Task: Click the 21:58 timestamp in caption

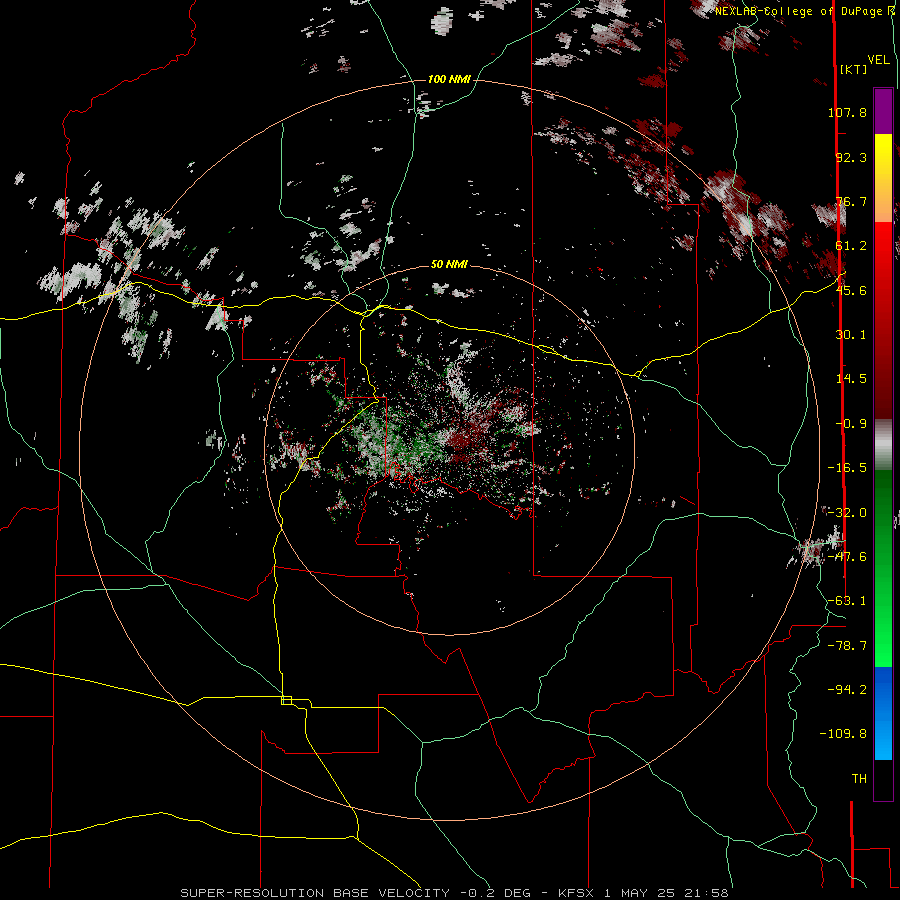Action: [707, 893]
